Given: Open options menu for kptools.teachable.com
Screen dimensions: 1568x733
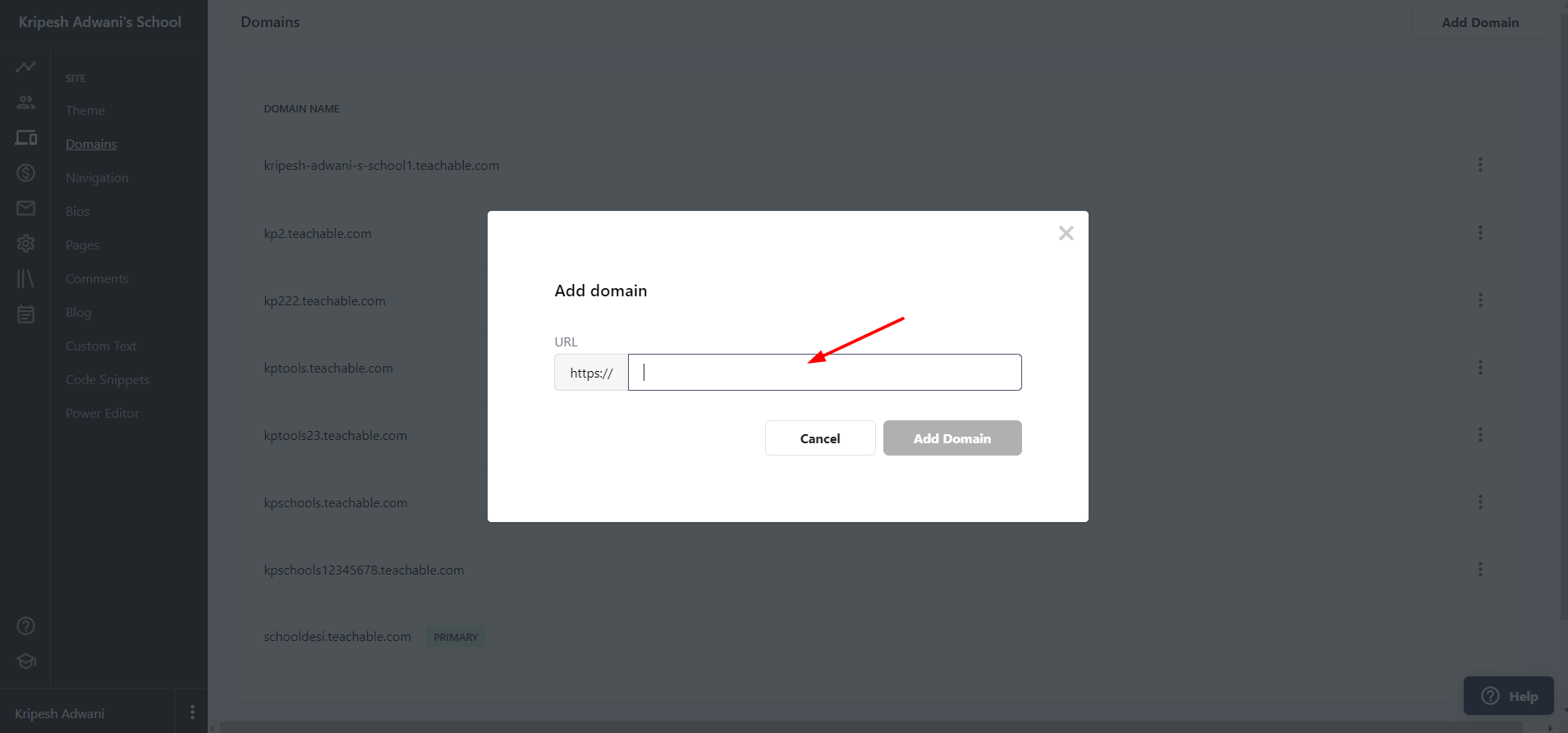Looking at the screenshot, I should pos(1480,368).
